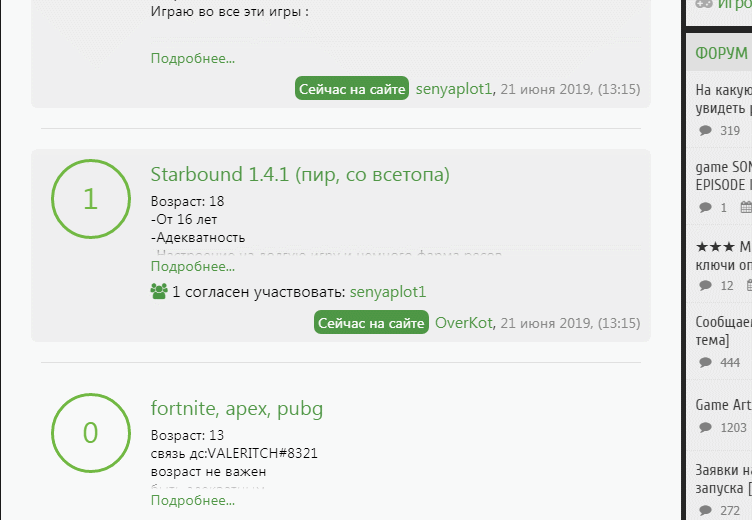Click the calendar icon in game SONIC topic
Viewport: 752px width, 520px height.
[746, 207]
